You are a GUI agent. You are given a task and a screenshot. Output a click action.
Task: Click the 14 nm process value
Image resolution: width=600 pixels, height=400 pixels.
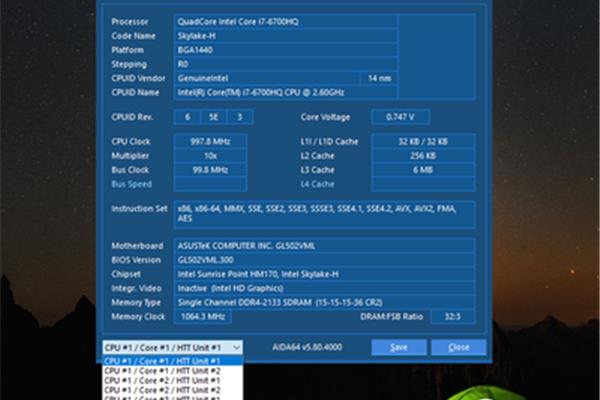tap(379, 78)
